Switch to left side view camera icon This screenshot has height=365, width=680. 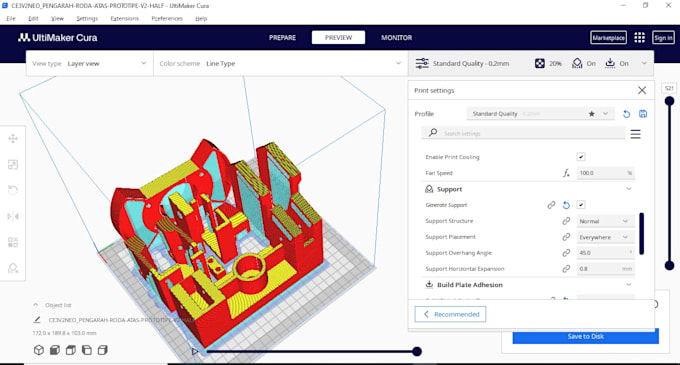click(87, 350)
